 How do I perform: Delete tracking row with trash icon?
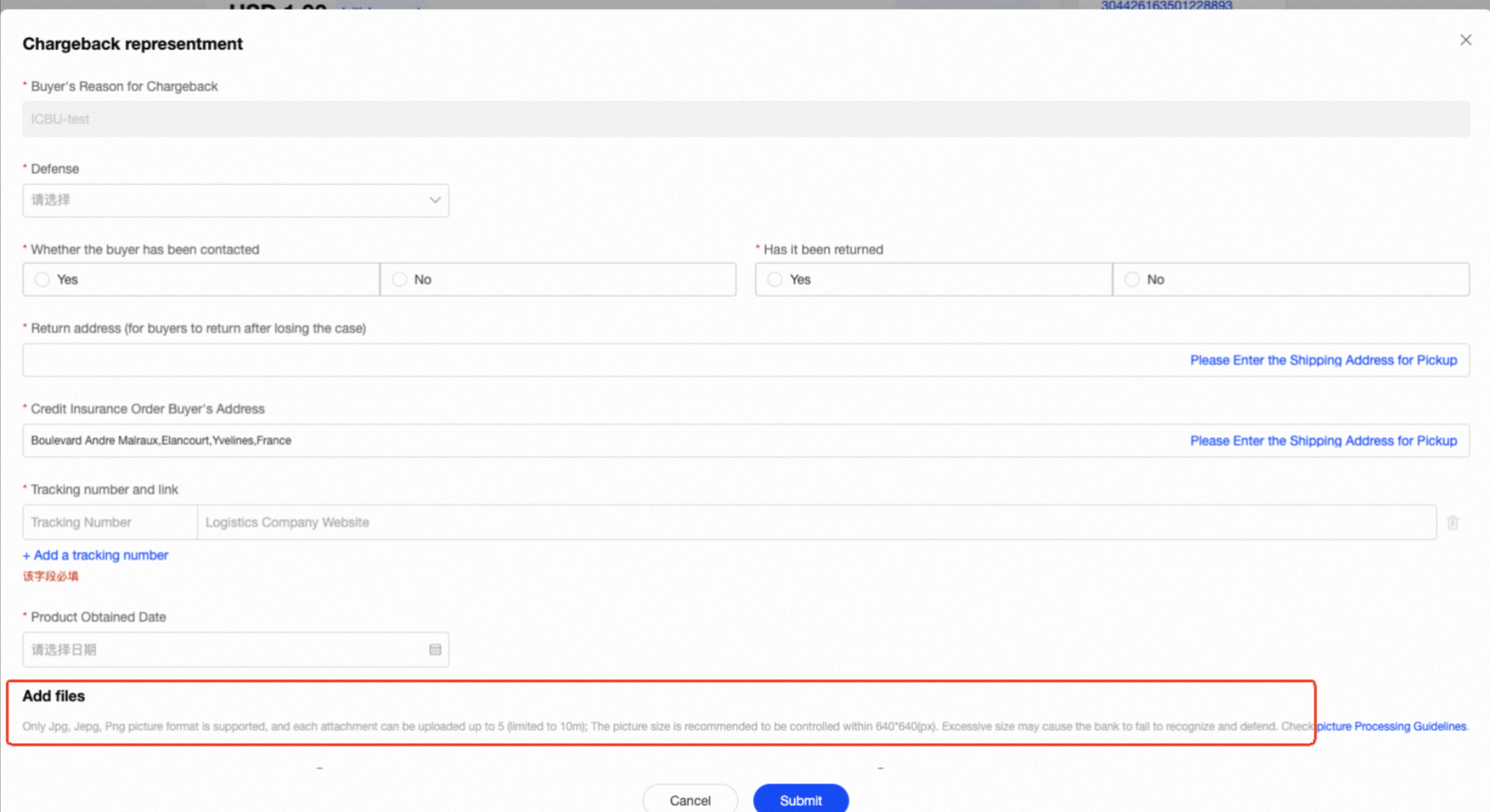[1453, 522]
